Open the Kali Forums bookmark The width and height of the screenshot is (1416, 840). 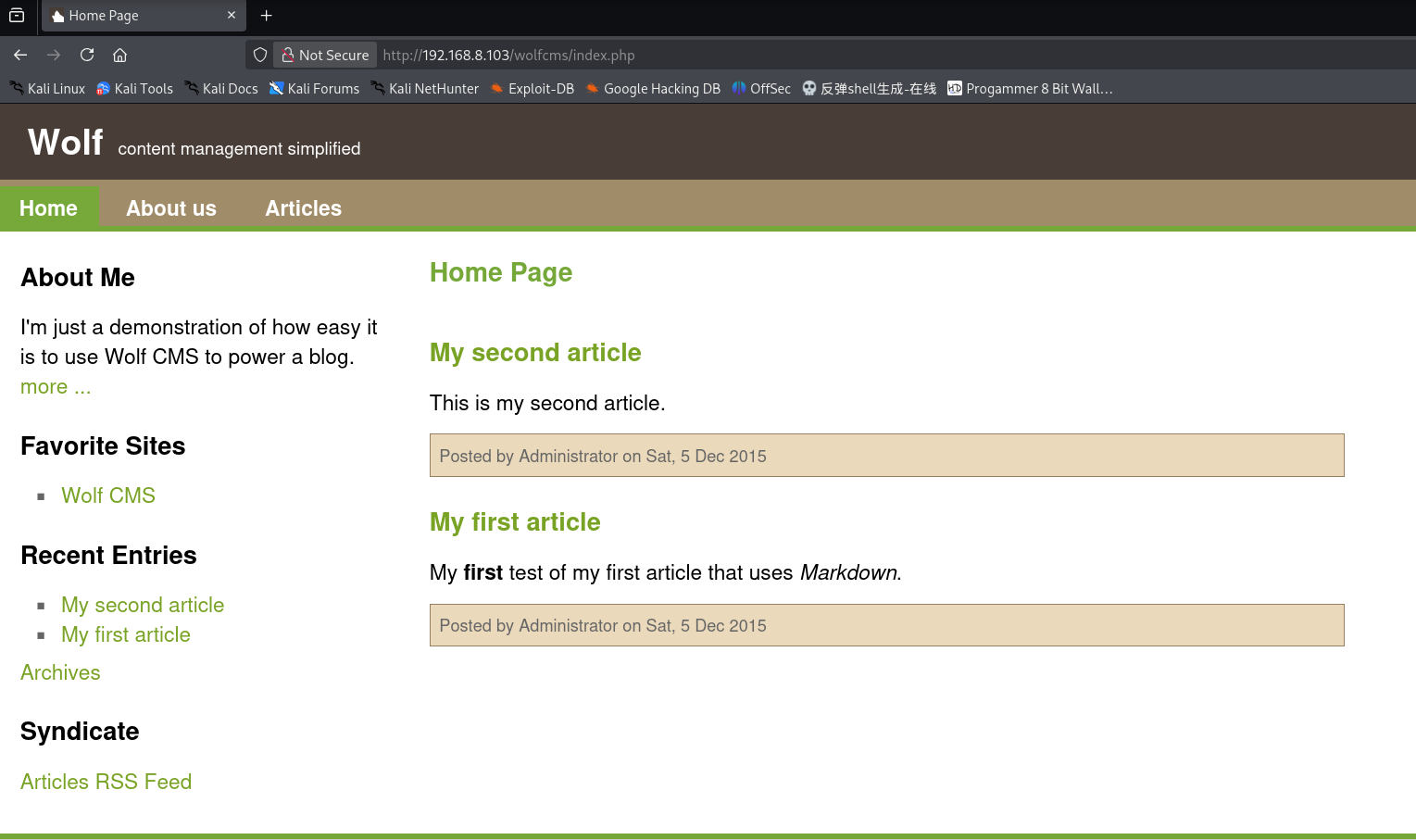(314, 88)
